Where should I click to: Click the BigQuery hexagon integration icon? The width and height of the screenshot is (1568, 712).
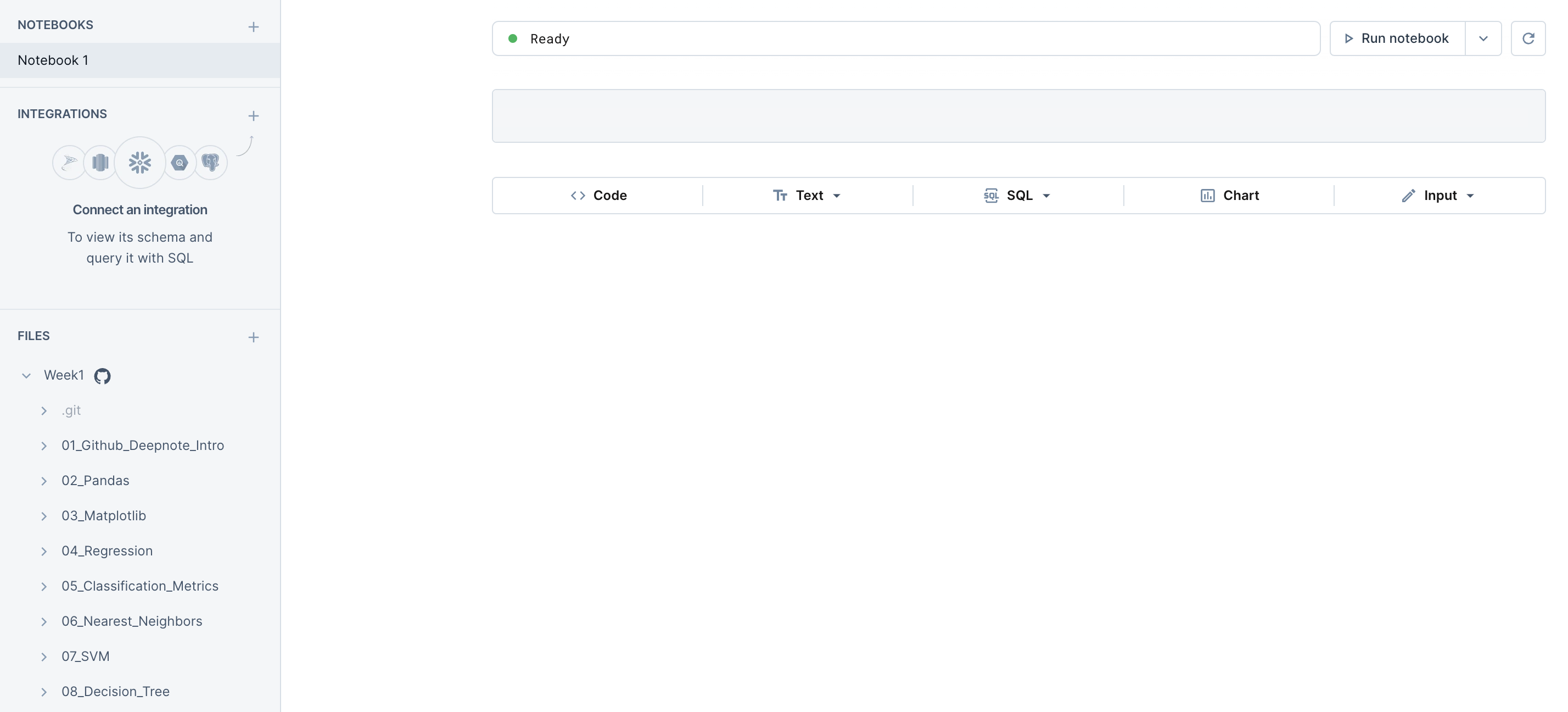coord(180,163)
